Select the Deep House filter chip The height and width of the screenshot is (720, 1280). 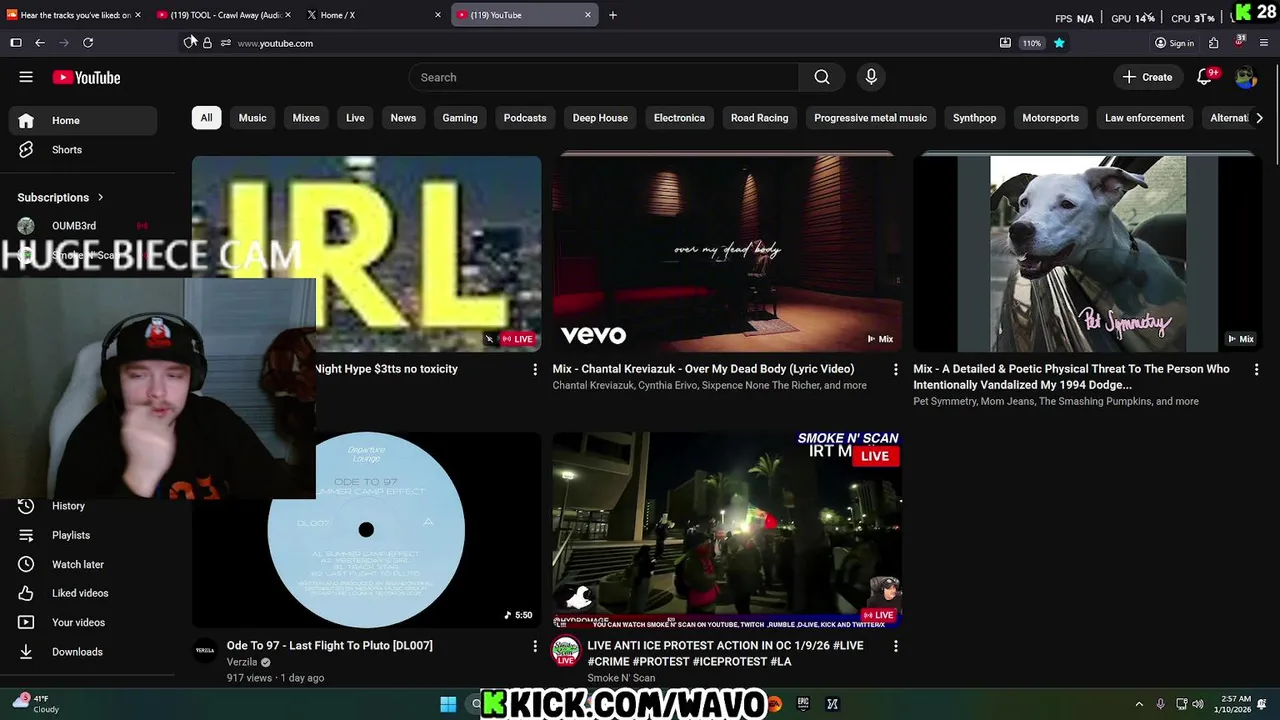[600, 118]
